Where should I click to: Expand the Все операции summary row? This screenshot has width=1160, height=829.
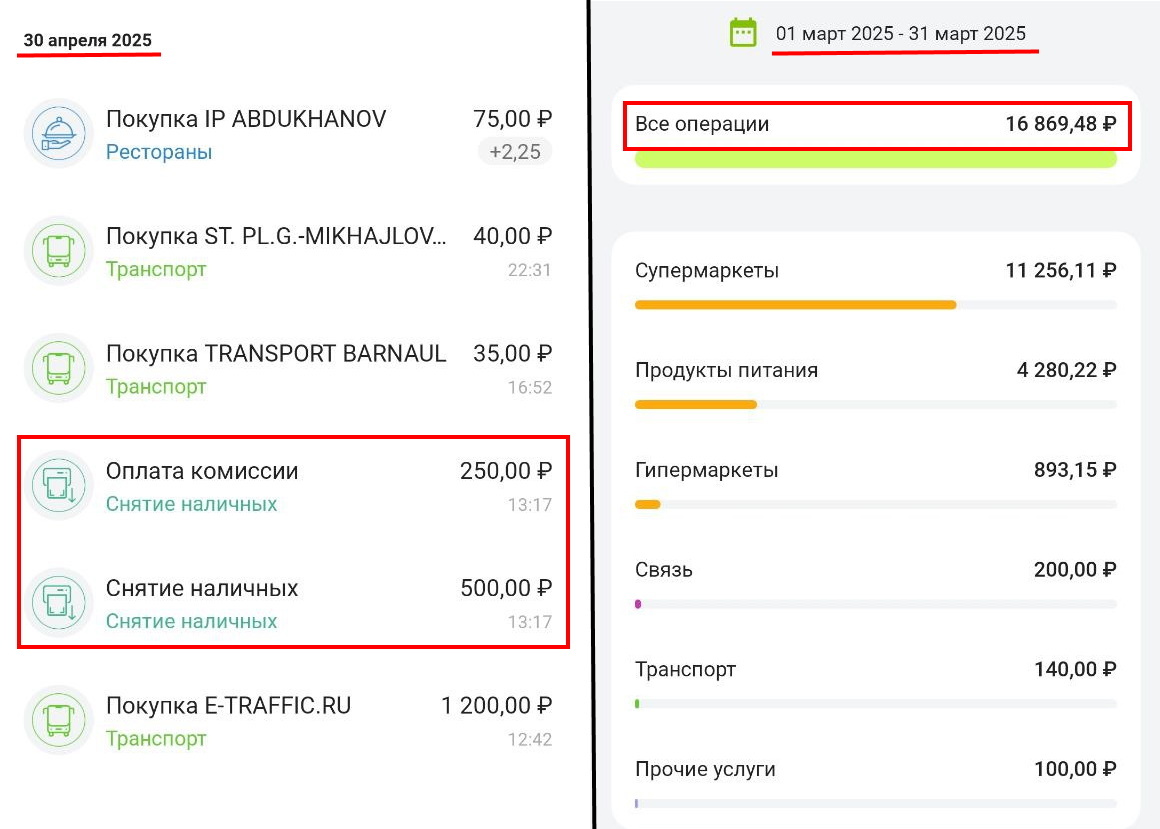(x=876, y=123)
